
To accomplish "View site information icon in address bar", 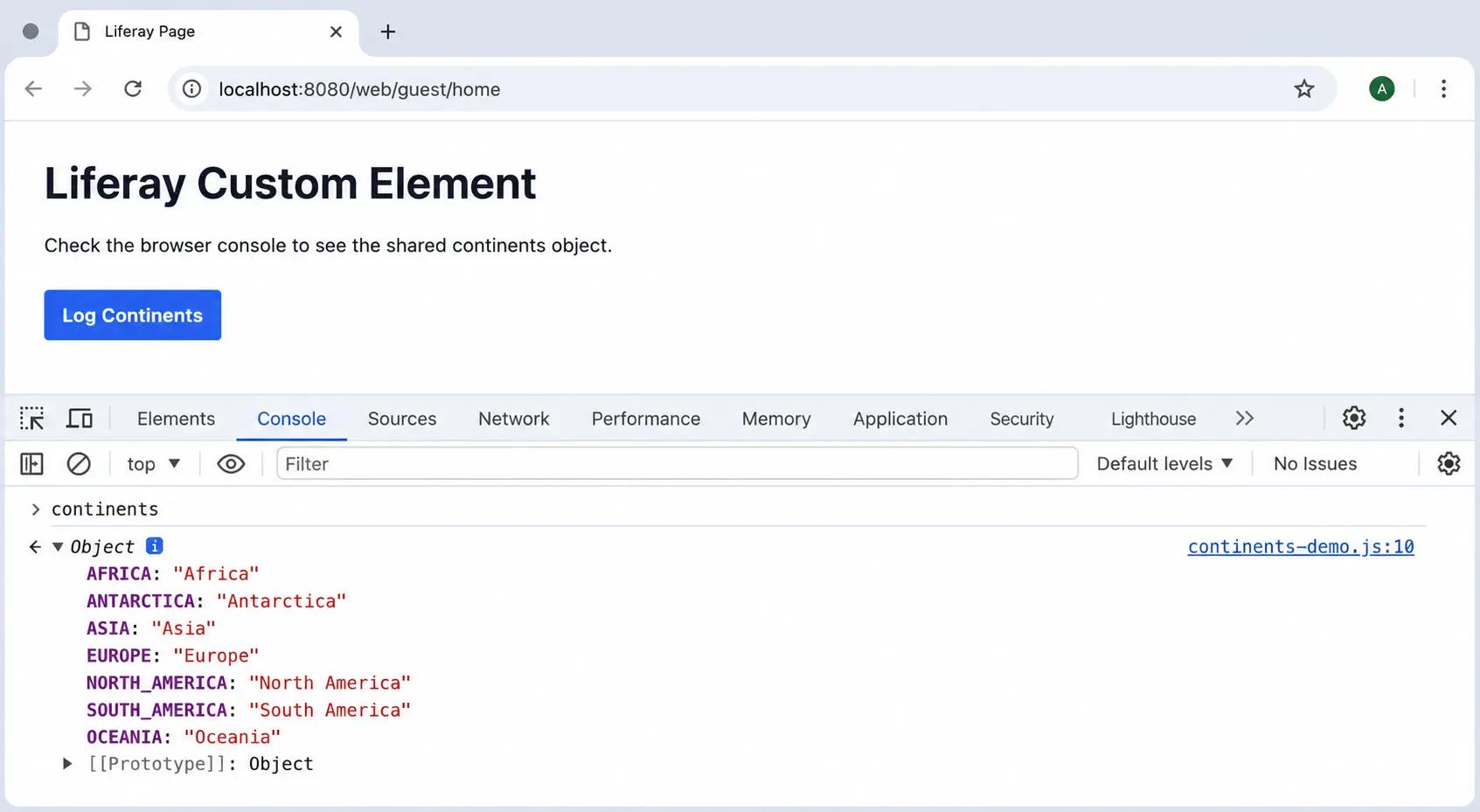I will click(191, 89).
